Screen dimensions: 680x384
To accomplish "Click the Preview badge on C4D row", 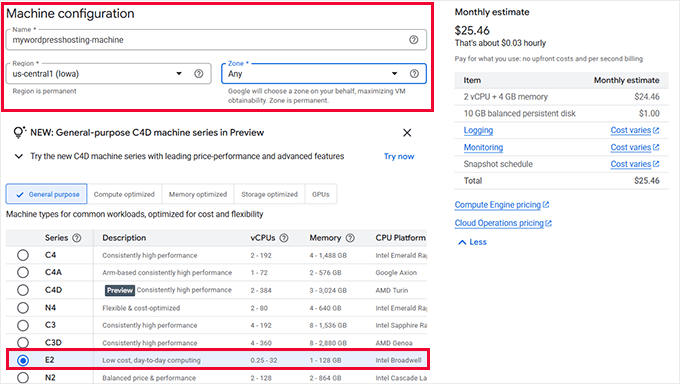I will click(120, 290).
